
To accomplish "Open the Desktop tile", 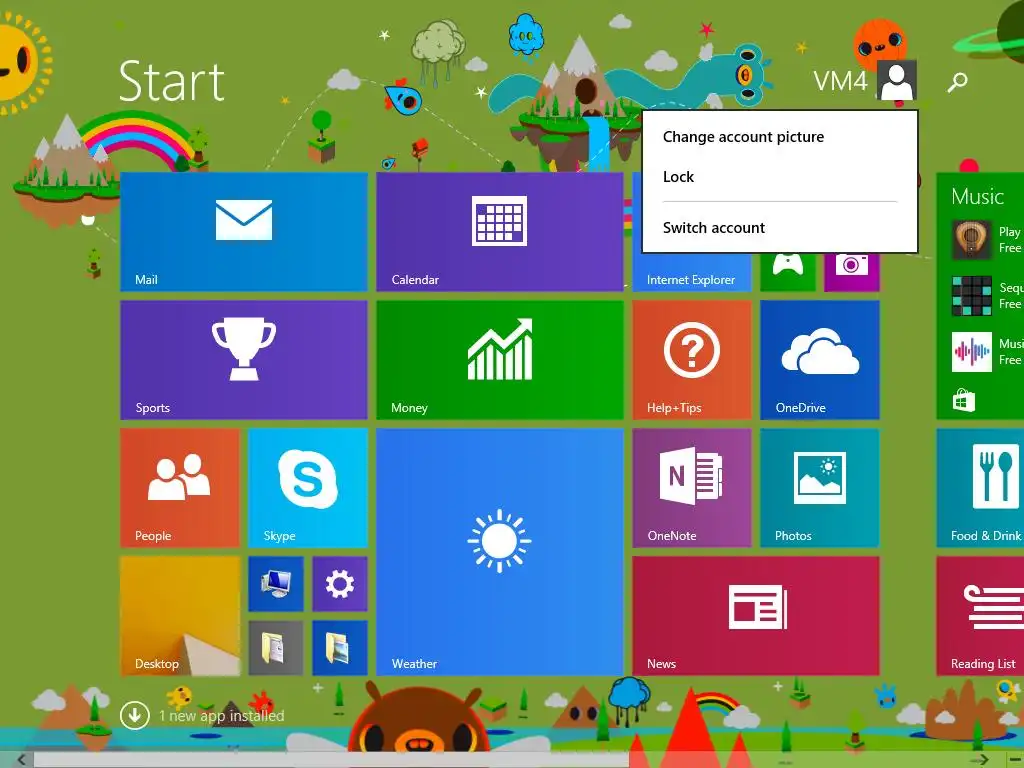I will (180, 616).
